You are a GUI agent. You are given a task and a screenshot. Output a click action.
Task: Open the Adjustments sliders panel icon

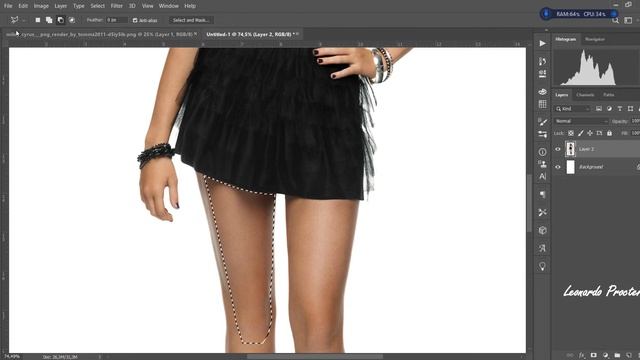point(542,134)
